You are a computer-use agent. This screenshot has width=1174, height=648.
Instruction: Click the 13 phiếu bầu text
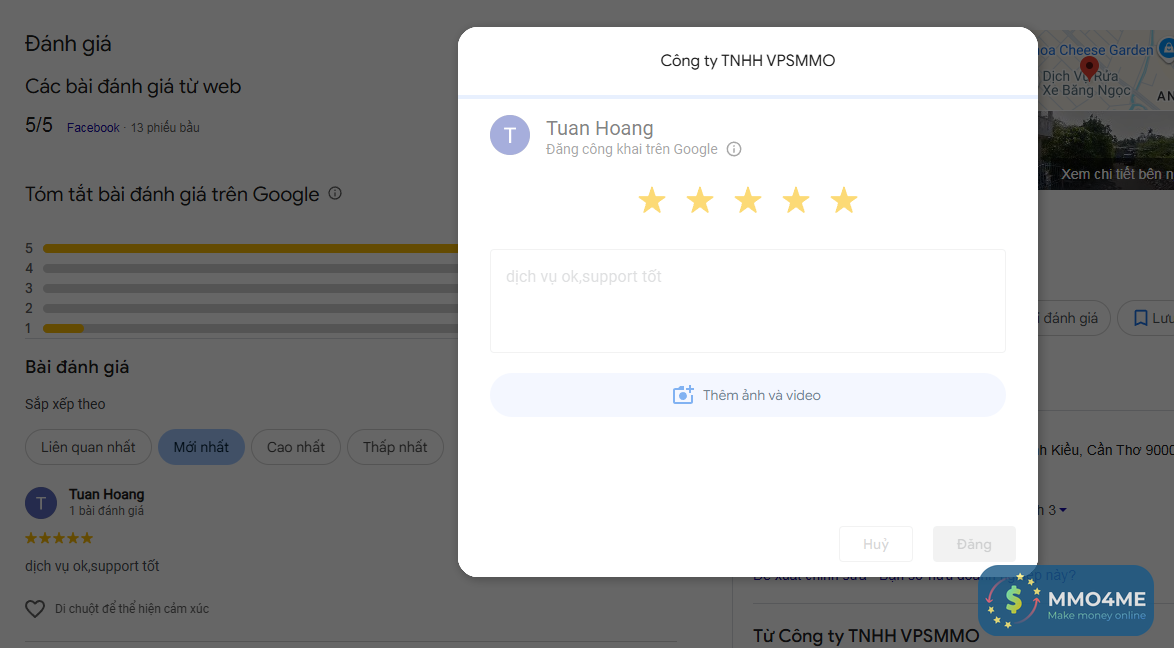(x=165, y=127)
